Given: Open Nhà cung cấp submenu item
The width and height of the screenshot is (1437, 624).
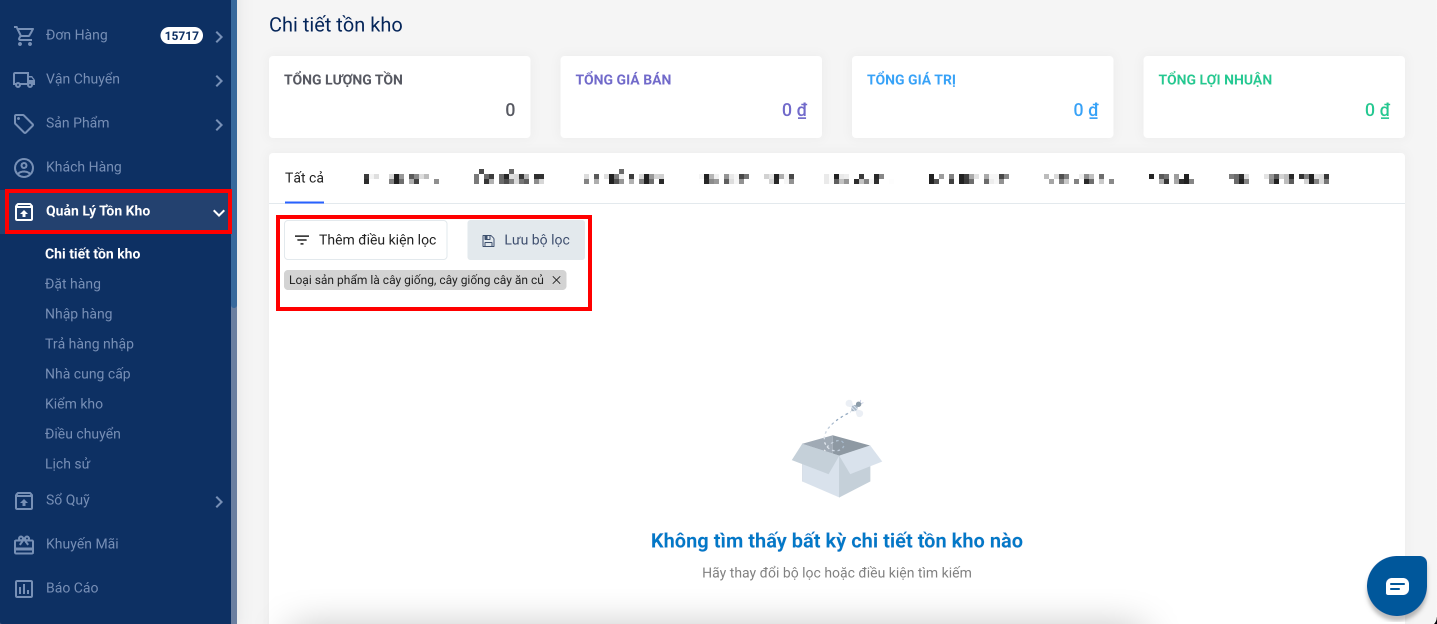Looking at the screenshot, I should pos(88,374).
